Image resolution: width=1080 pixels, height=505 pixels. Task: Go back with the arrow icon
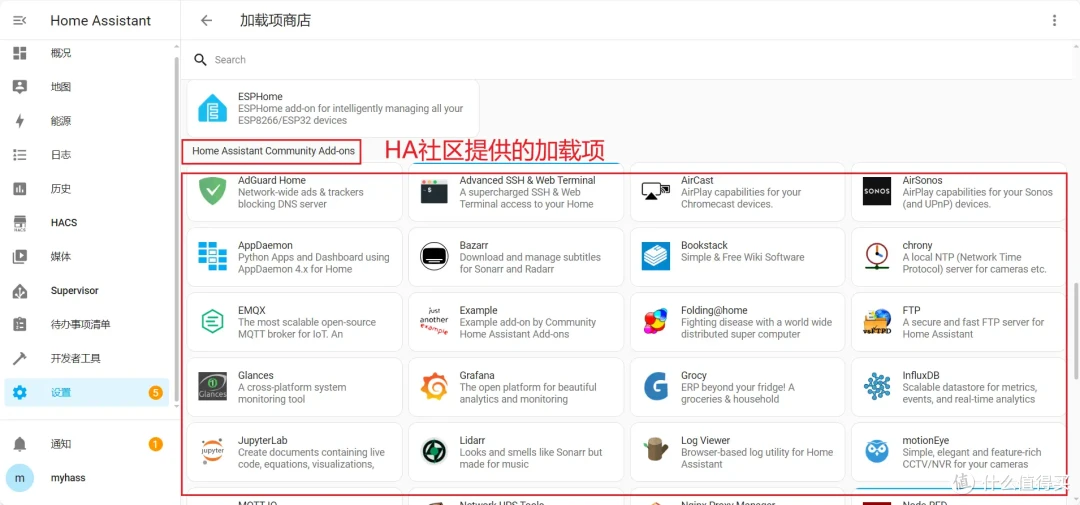pos(207,21)
